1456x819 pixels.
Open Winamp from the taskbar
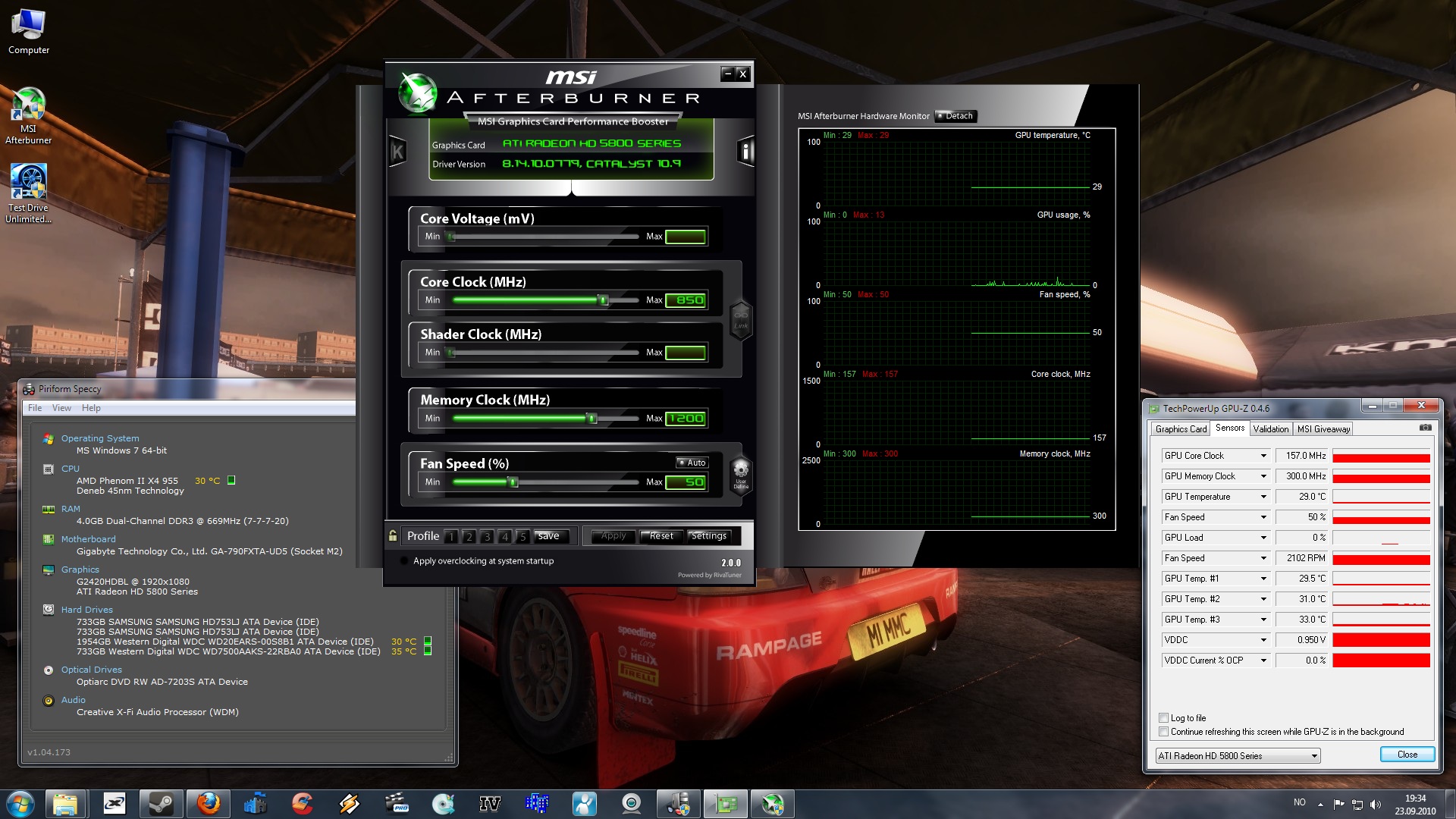349,804
